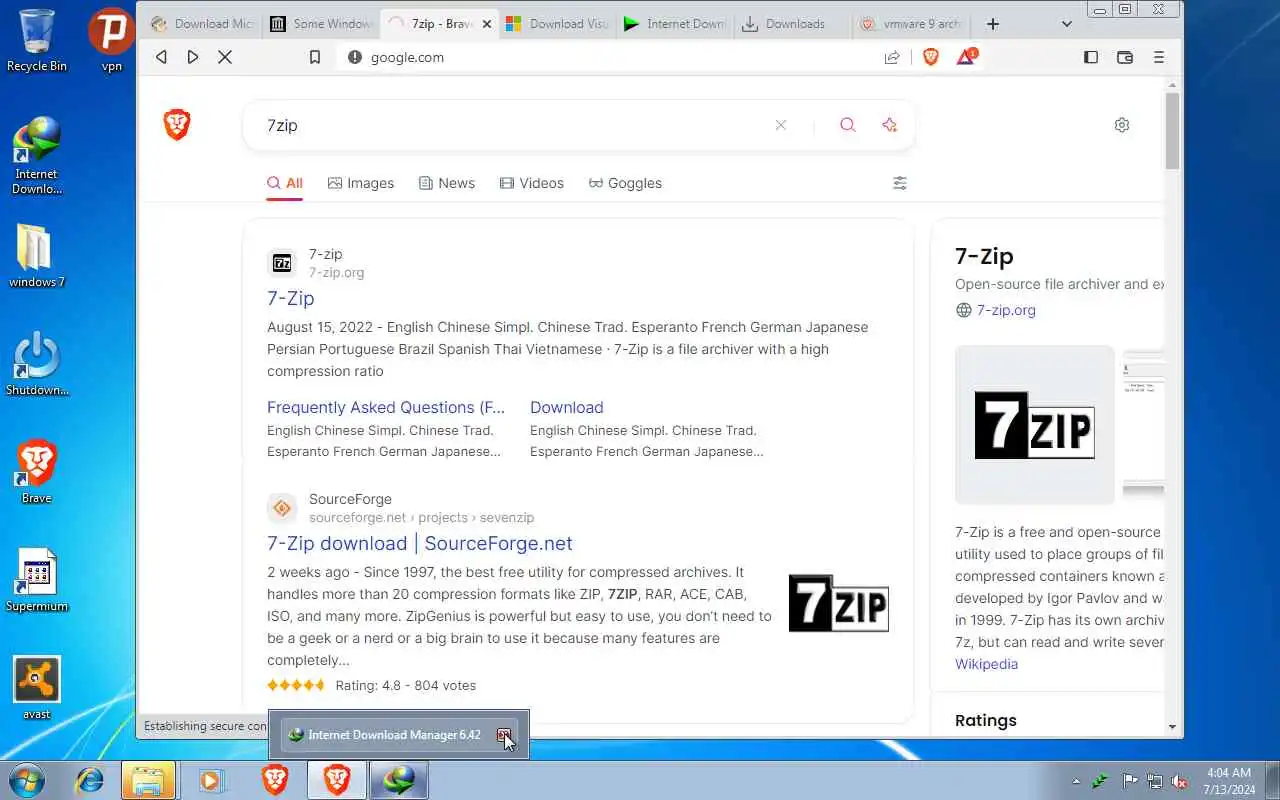This screenshot has width=1280, height=800.
Task: Open Internet Explorer from the taskbar
Action: [90, 780]
